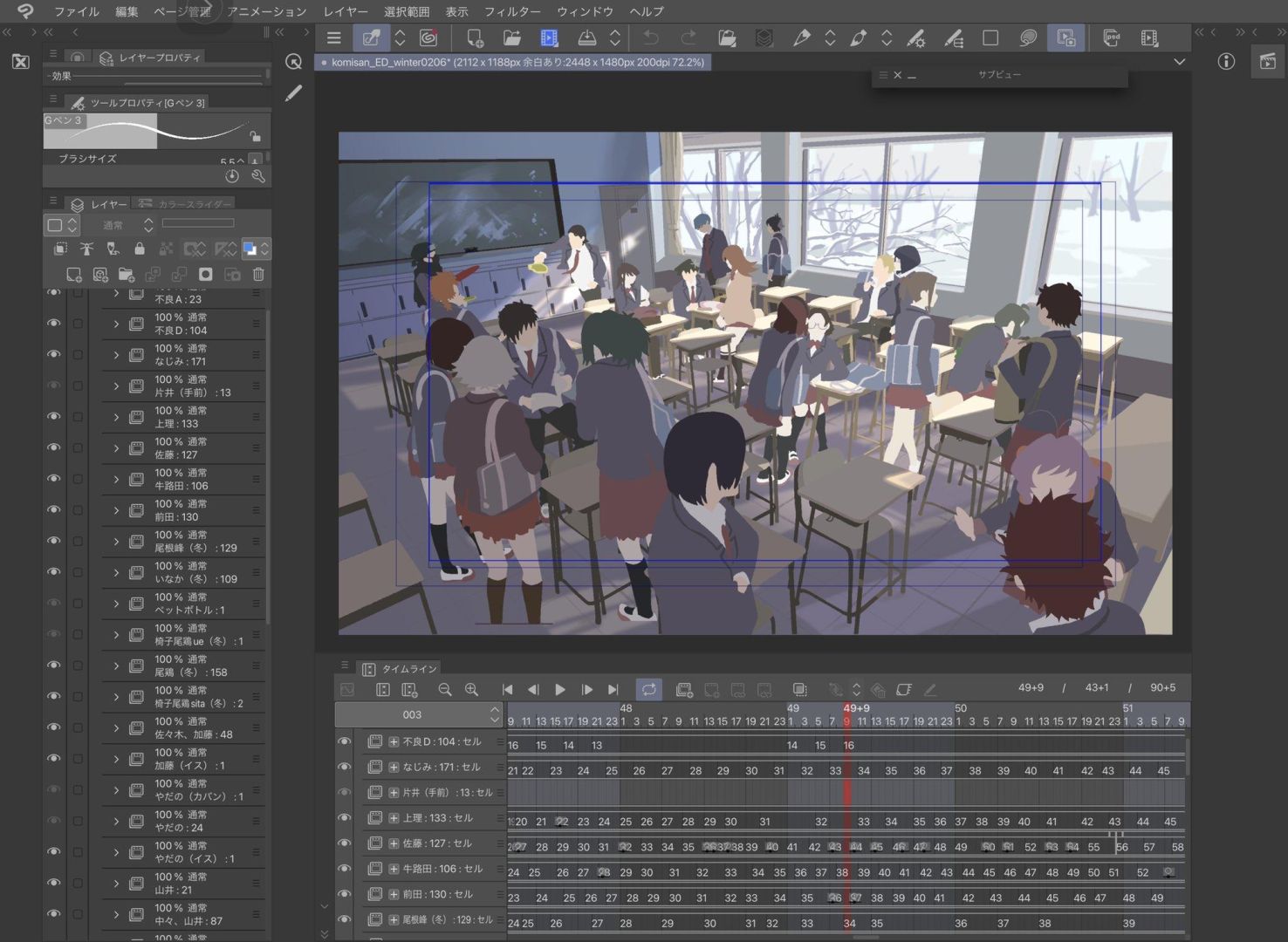1288x942 pixels.
Task: Toggle visibility of 佐藤 : 127 timeline track
Action: pos(345,843)
